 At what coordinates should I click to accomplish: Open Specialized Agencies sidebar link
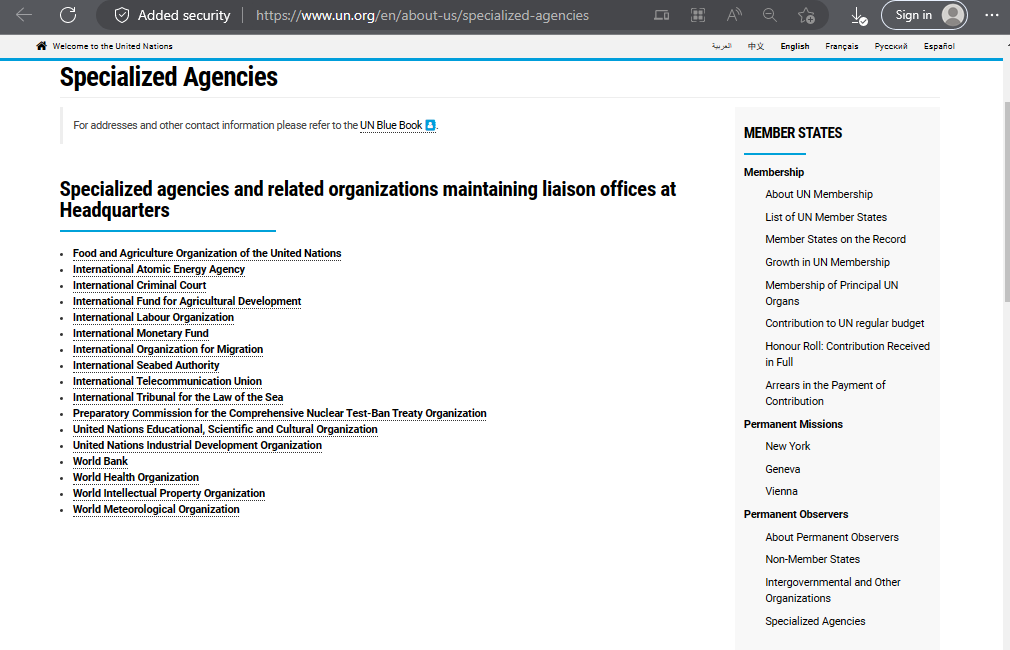click(x=815, y=621)
